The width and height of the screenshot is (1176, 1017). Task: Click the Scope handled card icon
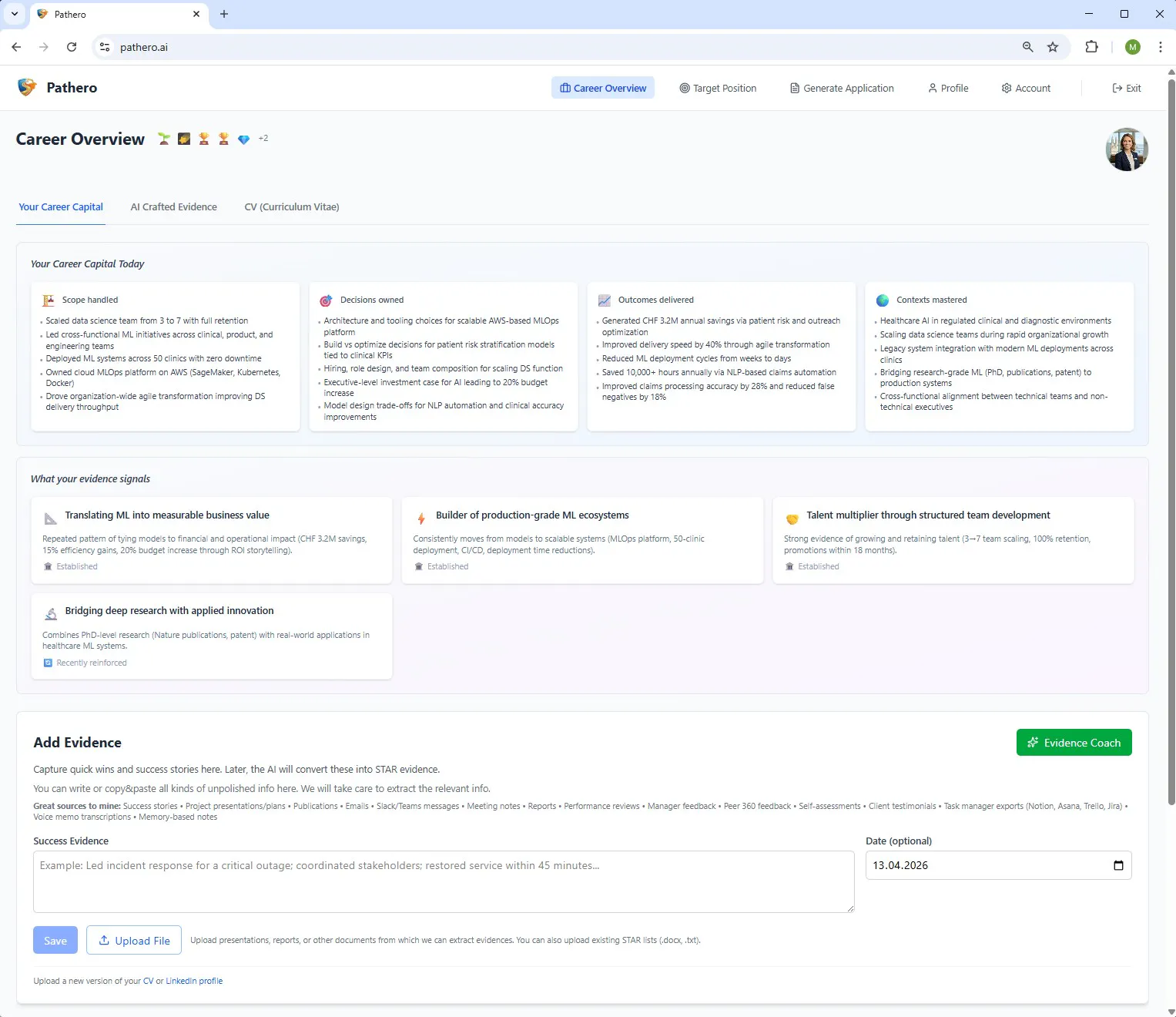49,300
